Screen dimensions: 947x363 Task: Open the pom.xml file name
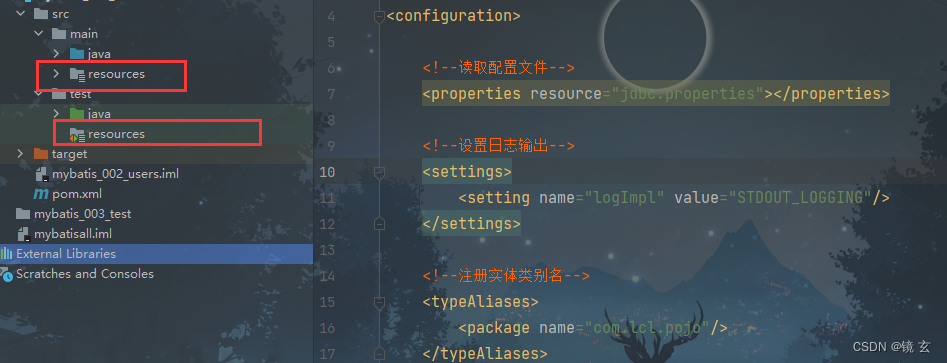tap(77, 194)
